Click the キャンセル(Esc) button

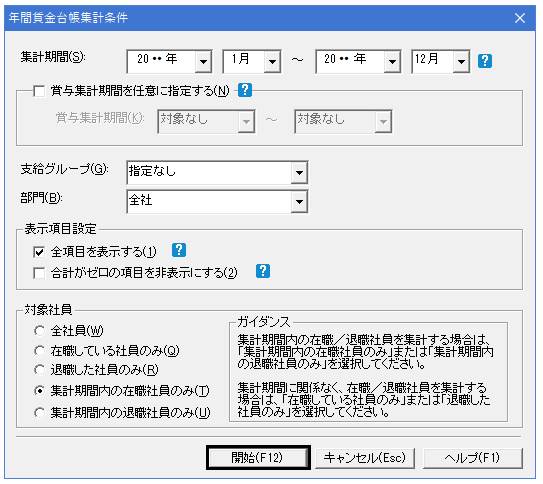365,458
